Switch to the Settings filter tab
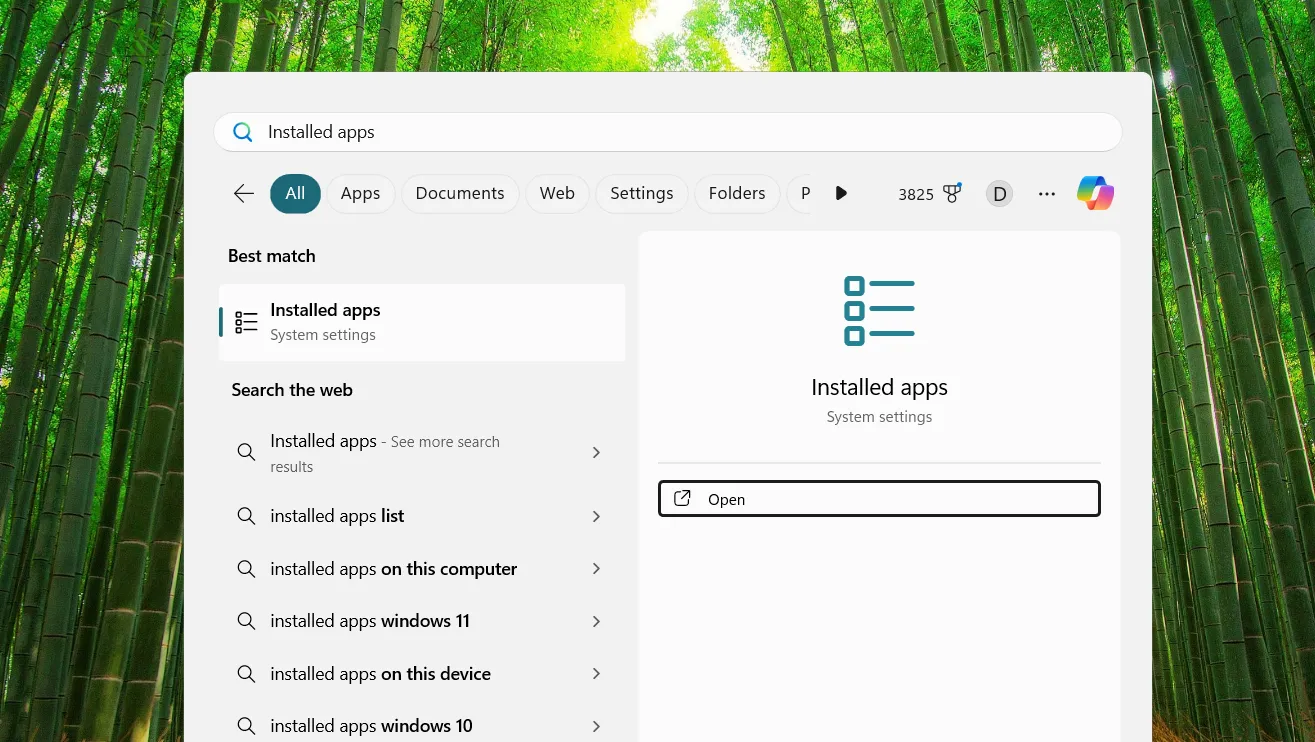Image resolution: width=1315 pixels, height=742 pixels. click(641, 193)
